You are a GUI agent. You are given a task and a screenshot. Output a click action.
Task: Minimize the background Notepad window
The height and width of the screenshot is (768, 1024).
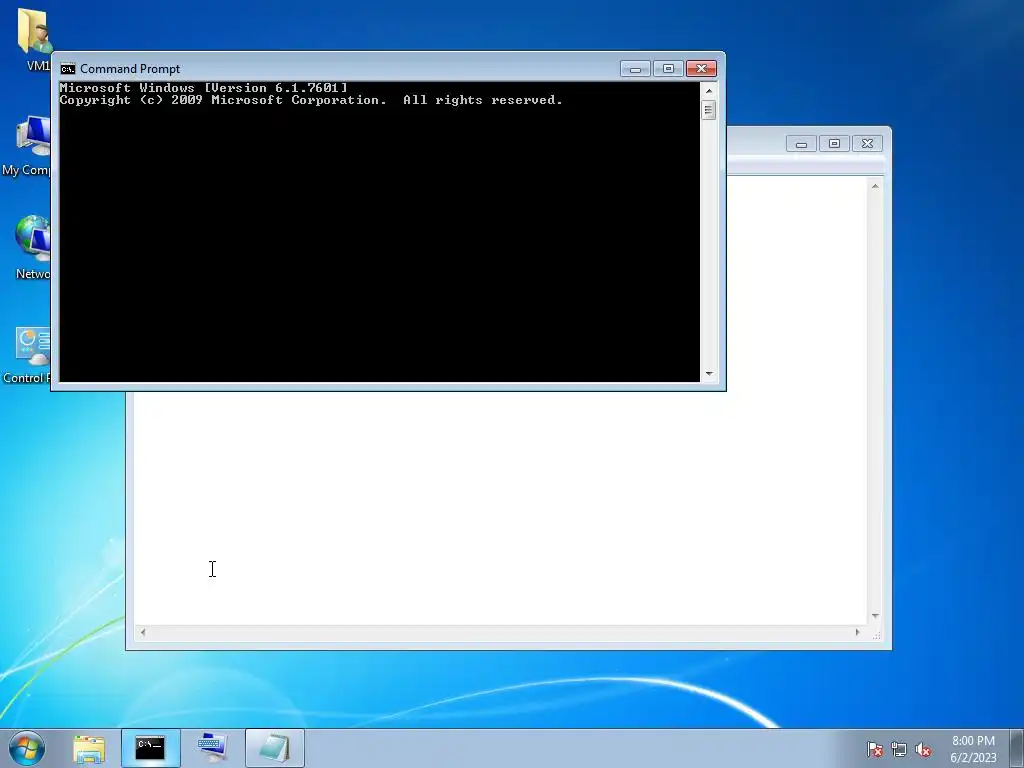coord(801,144)
